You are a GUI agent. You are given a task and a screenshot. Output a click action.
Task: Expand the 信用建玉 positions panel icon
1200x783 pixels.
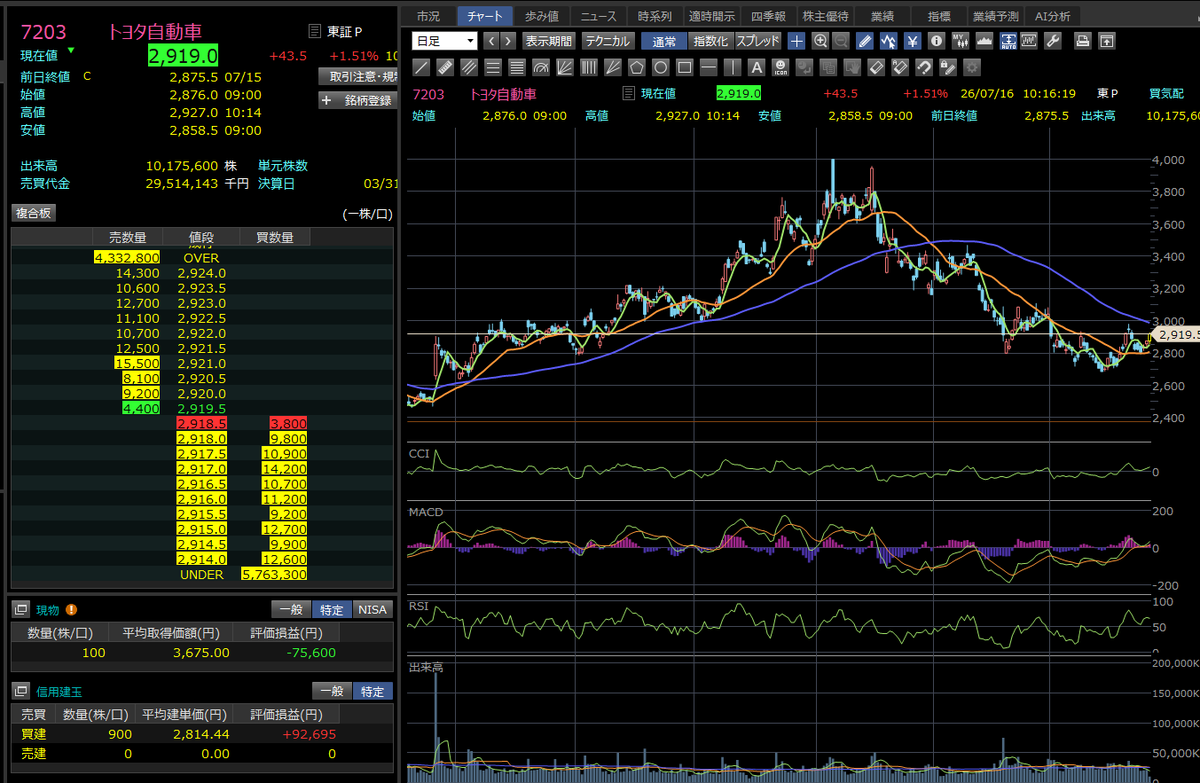21,691
